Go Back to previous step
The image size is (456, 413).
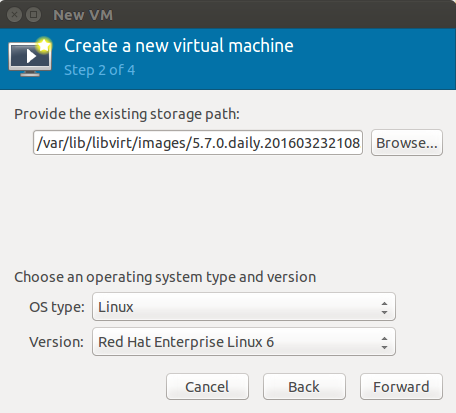click(x=304, y=387)
